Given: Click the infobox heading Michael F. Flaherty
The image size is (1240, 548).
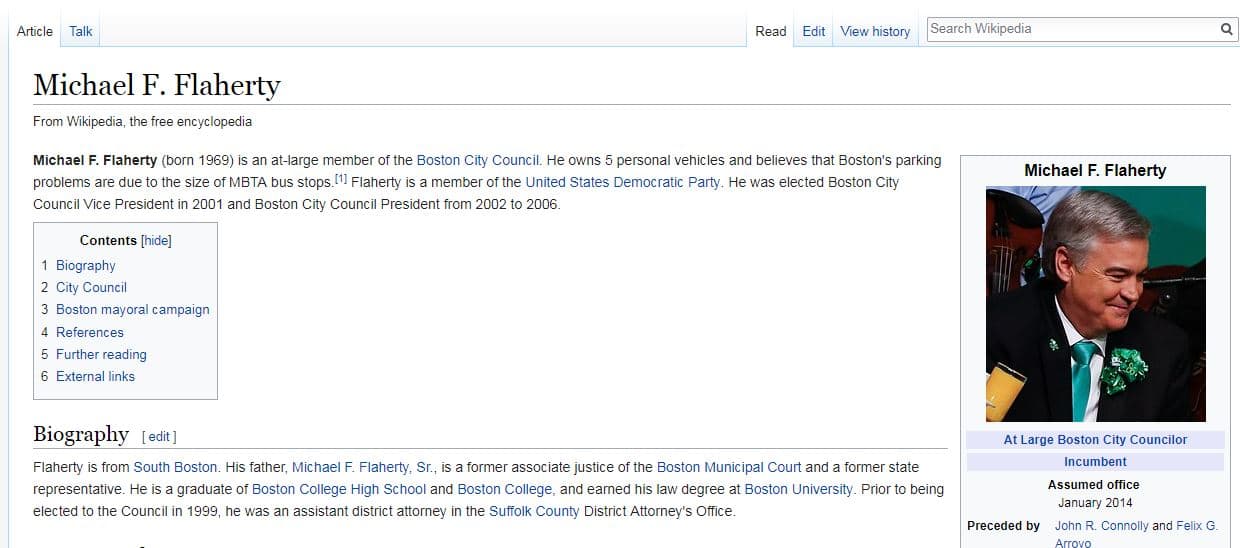Looking at the screenshot, I should point(1095,170).
